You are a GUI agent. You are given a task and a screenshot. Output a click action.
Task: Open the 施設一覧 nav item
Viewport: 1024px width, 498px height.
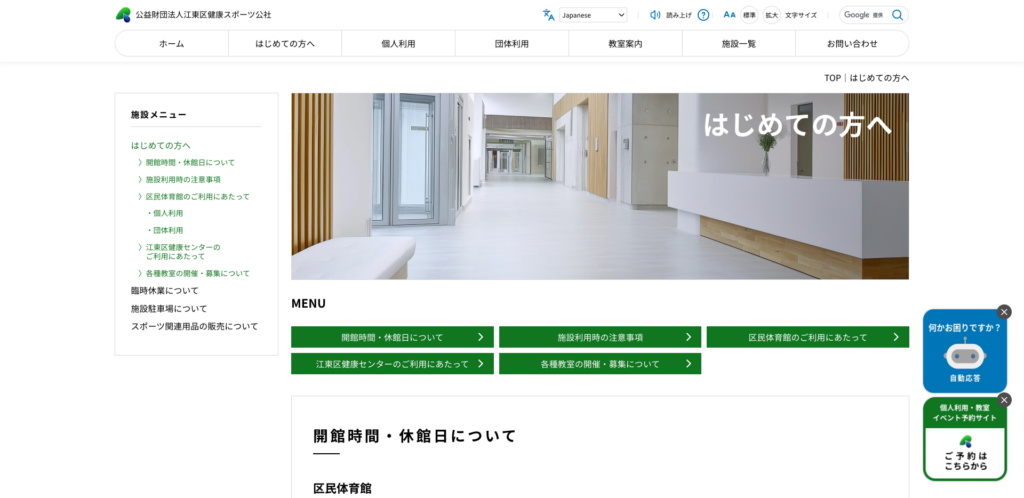click(x=739, y=44)
